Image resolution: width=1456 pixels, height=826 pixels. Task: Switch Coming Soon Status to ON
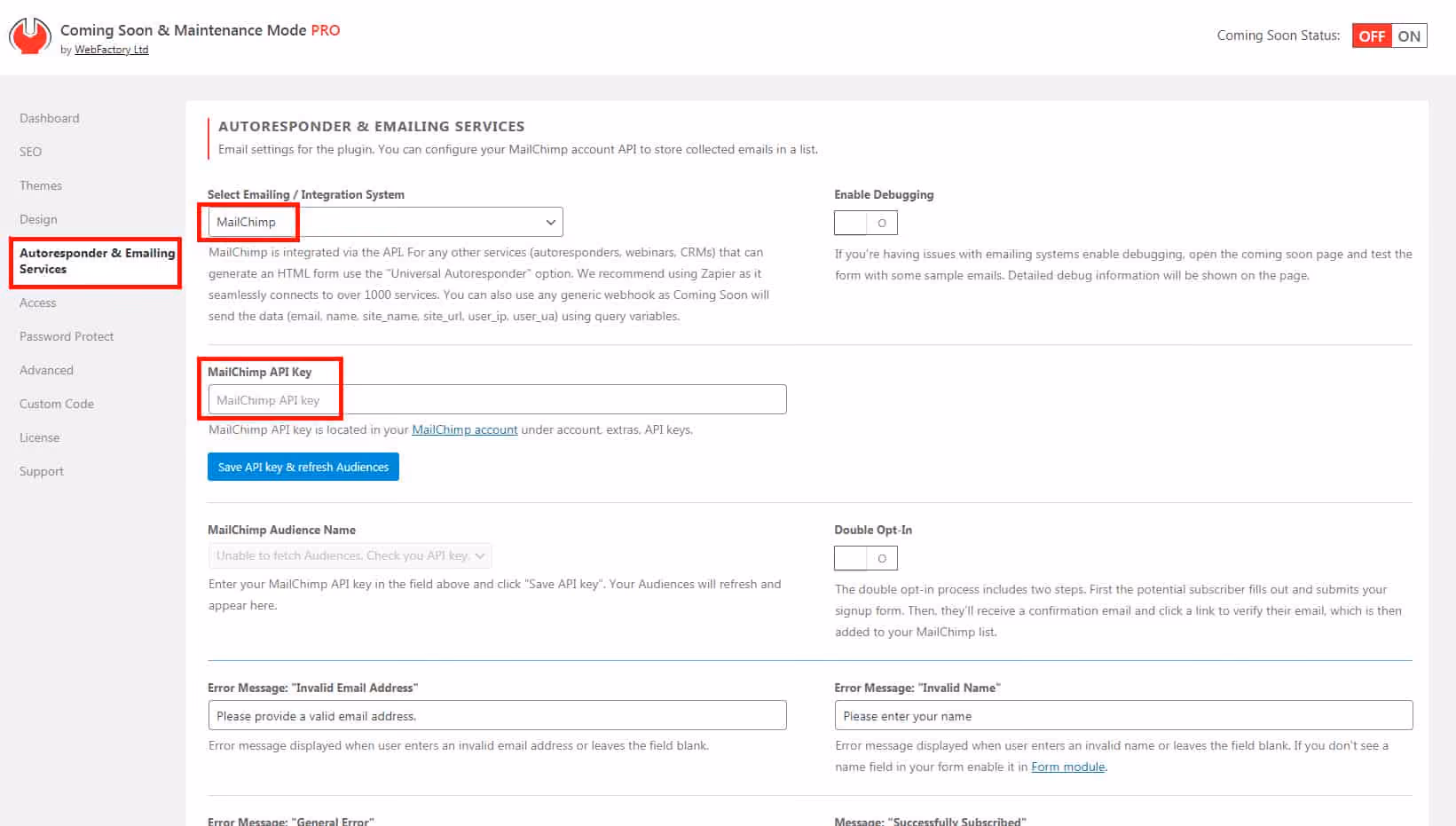(x=1409, y=36)
